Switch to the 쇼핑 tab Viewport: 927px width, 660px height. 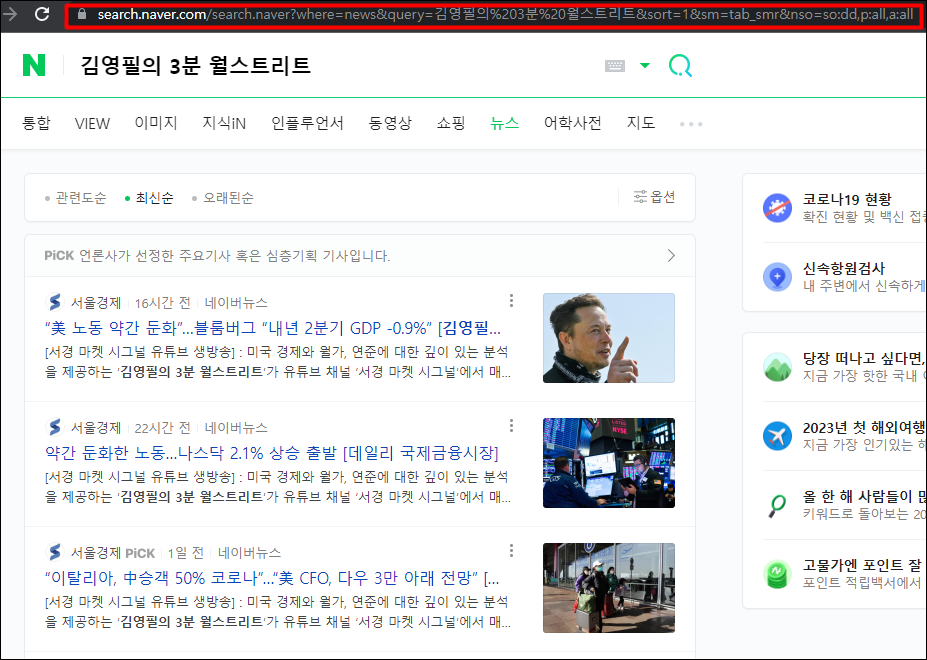click(451, 123)
